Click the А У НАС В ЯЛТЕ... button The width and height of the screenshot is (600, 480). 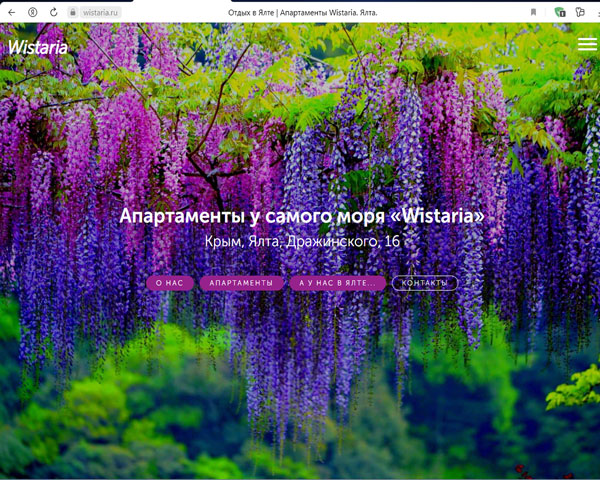point(338,283)
